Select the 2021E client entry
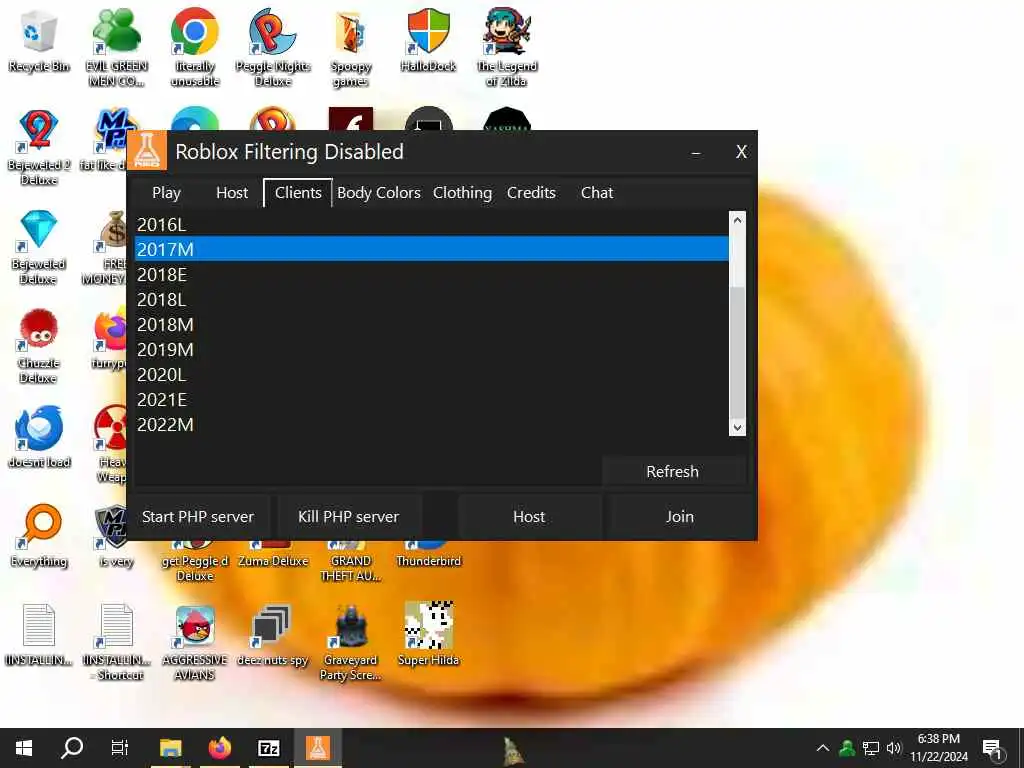 click(431, 400)
